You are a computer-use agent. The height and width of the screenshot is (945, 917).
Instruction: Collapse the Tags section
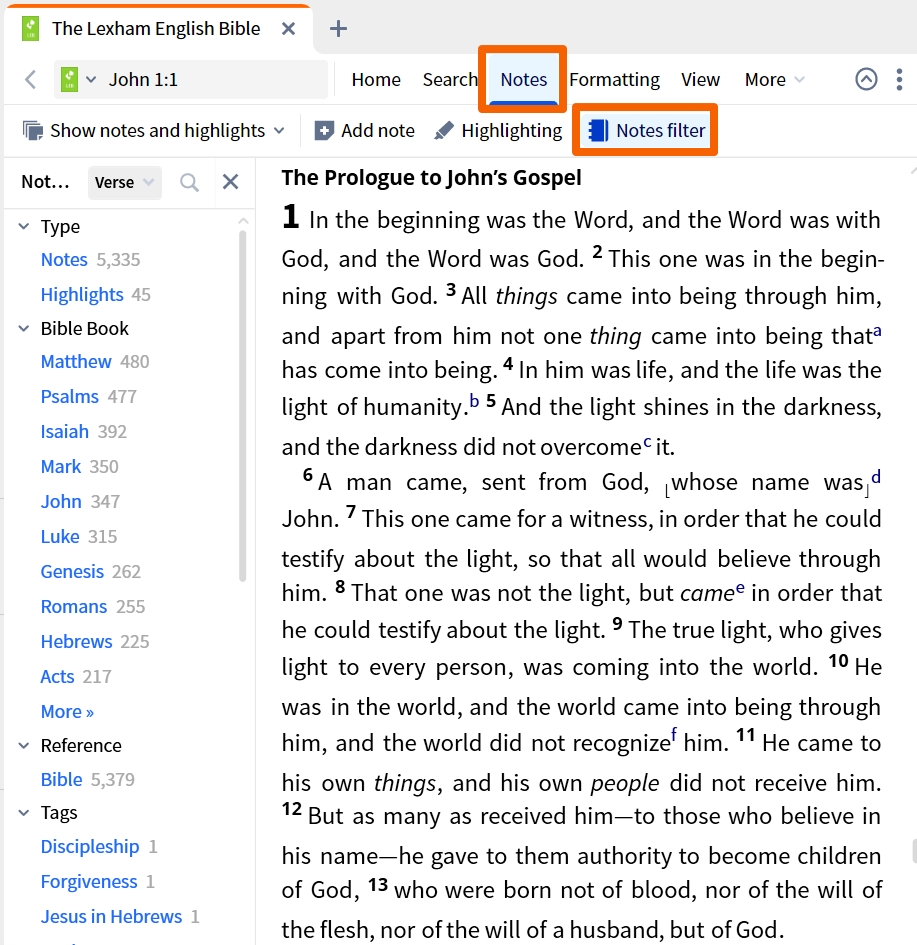(x=24, y=813)
